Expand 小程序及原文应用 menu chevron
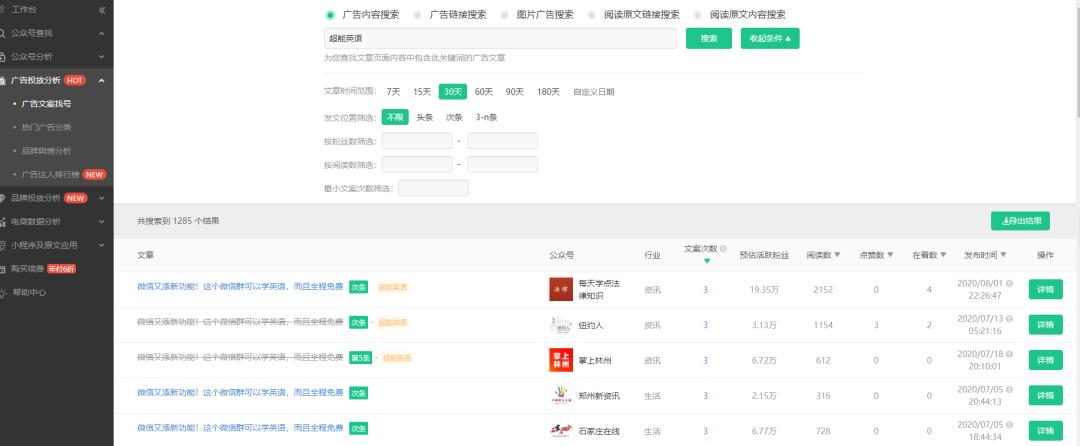The height and width of the screenshot is (446, 1080). click(x=101, y=245)
